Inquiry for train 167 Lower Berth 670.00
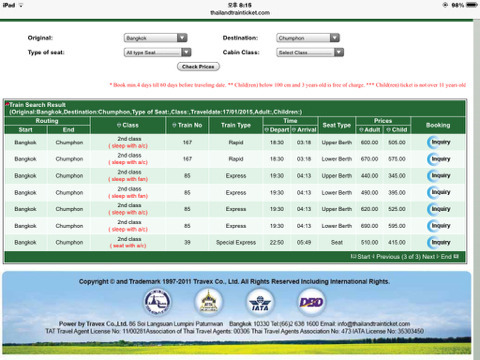 [438, 159]
